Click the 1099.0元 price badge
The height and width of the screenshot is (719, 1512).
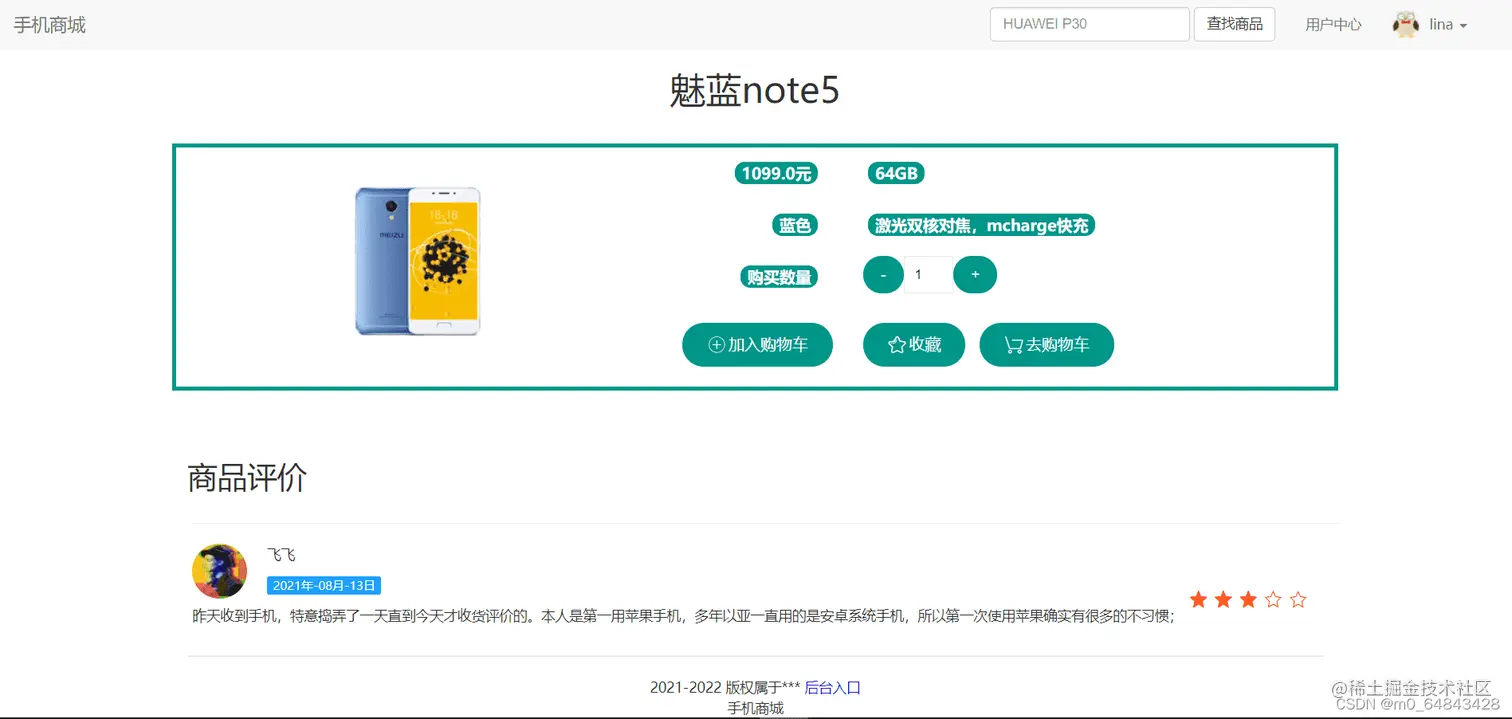click(x=776, y=172)
